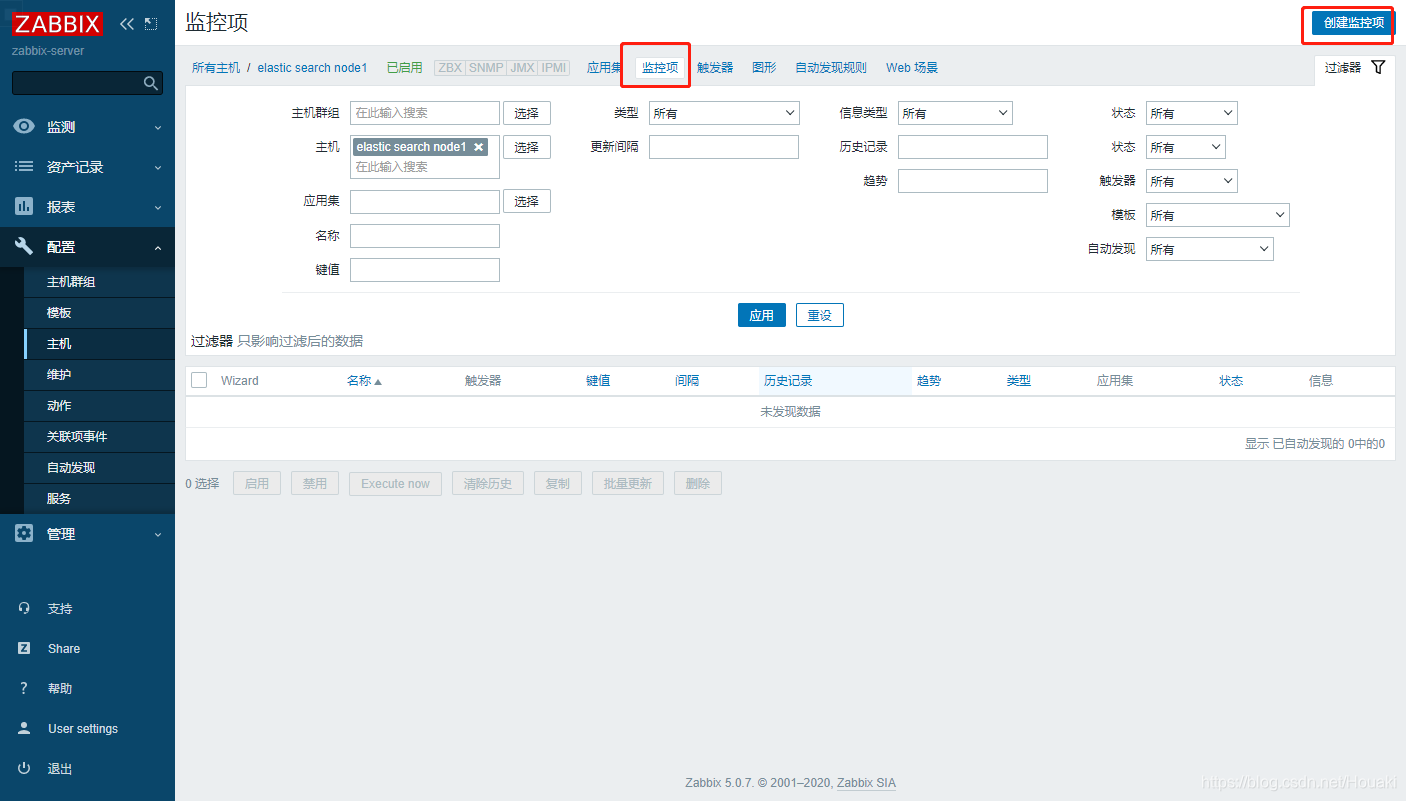
Task: Open the second 状态 dropdown
Action: pos(1186,147)
